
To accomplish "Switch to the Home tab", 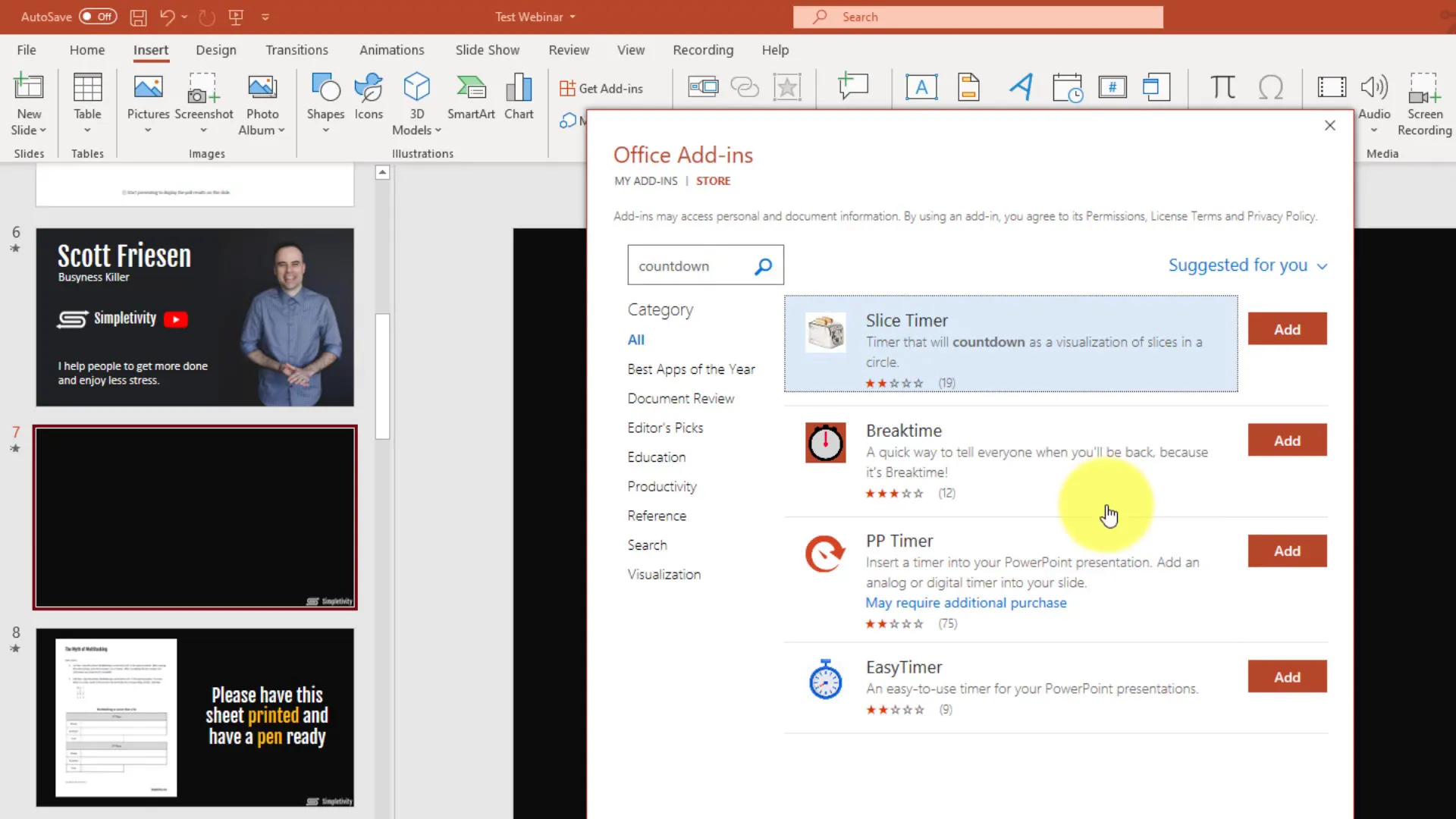I will point(87,50).
